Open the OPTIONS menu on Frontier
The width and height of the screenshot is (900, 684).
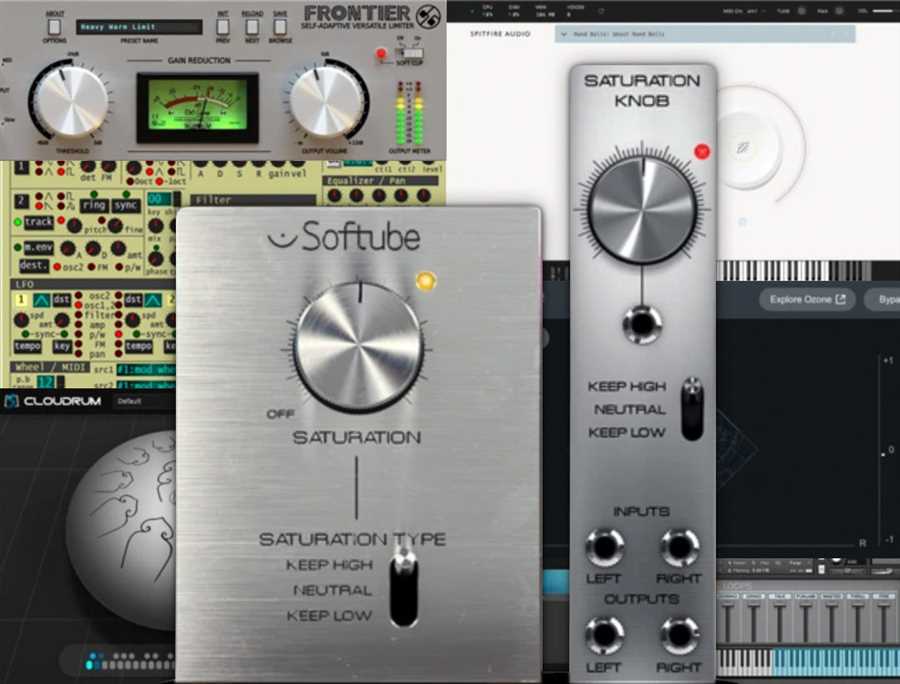[54, 25]
